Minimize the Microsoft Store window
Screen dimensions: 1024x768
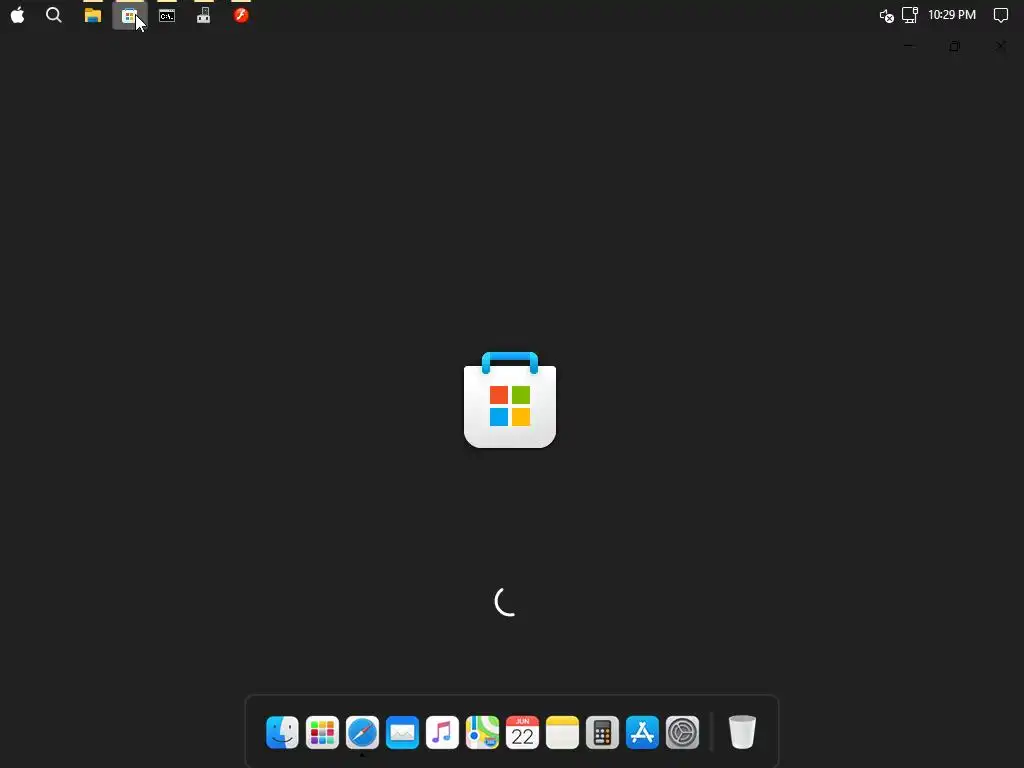909,46
